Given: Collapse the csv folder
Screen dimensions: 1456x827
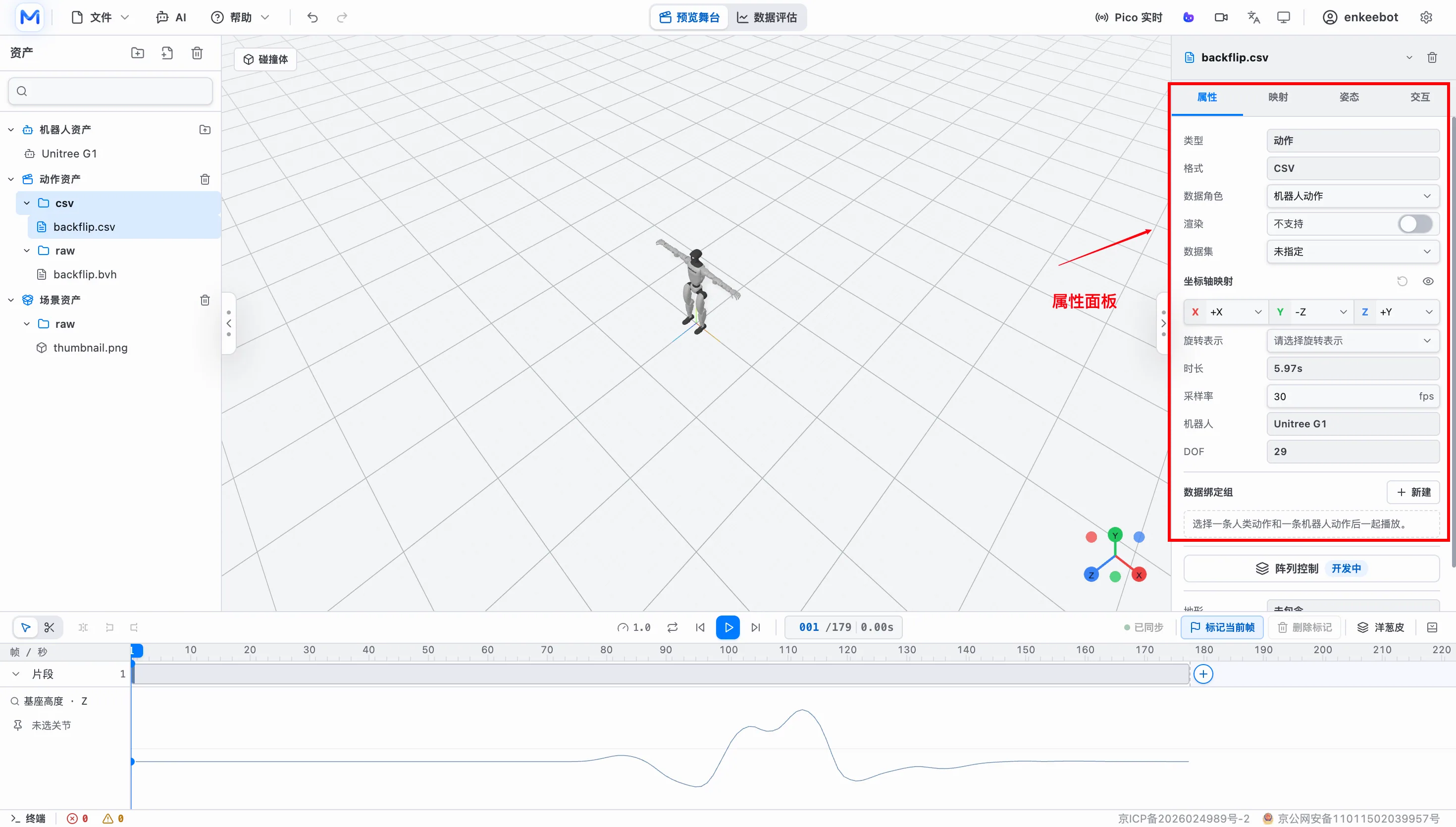Looking at the screenshot, I should [x=27, y=203].
